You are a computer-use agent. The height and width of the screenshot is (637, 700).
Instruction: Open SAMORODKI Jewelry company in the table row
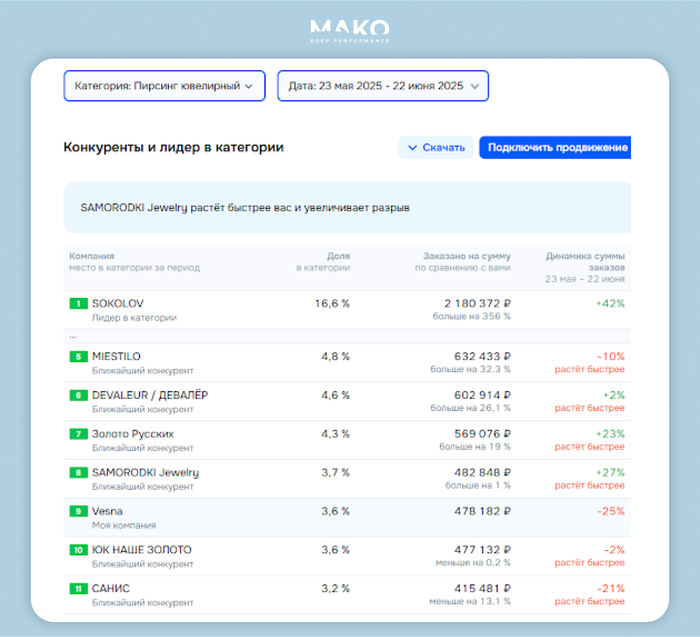click(145, 472)
